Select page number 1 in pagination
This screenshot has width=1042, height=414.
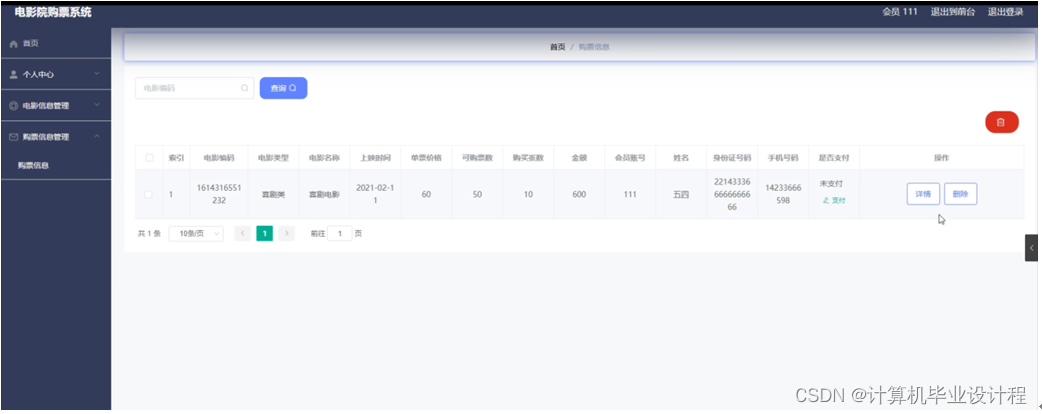(x=264, y=234)
